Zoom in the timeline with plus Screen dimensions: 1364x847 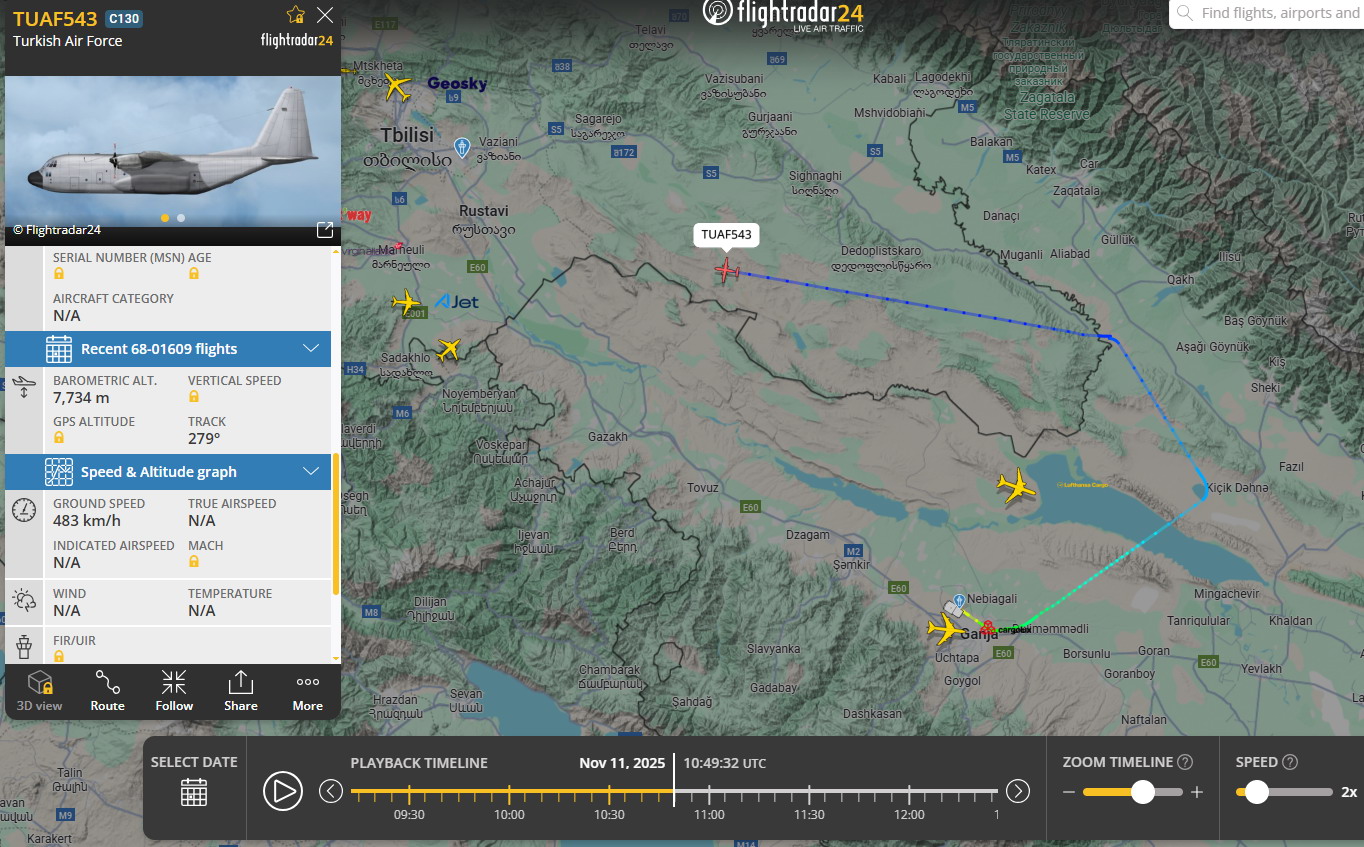point(1197,793)
